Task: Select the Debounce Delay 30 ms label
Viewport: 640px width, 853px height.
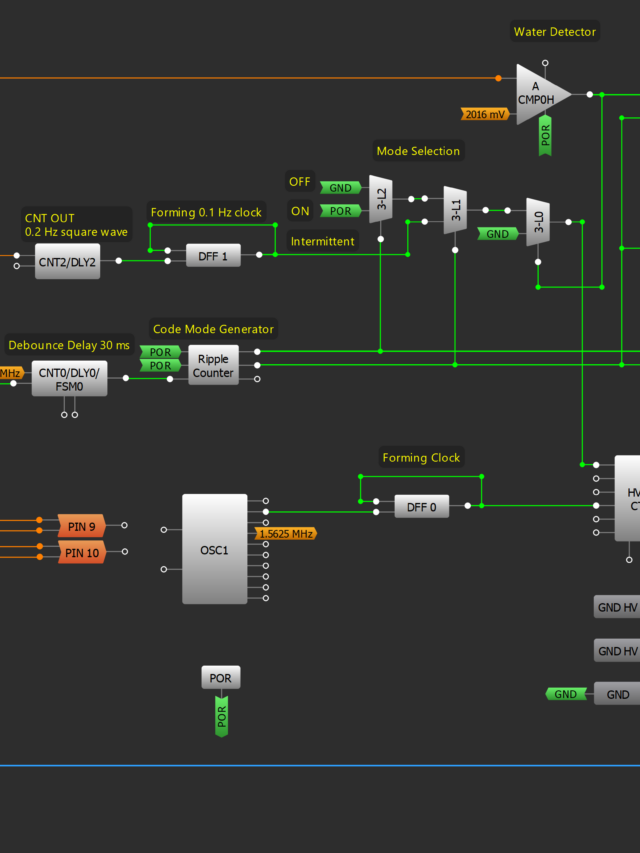Action: pos(69,345)
